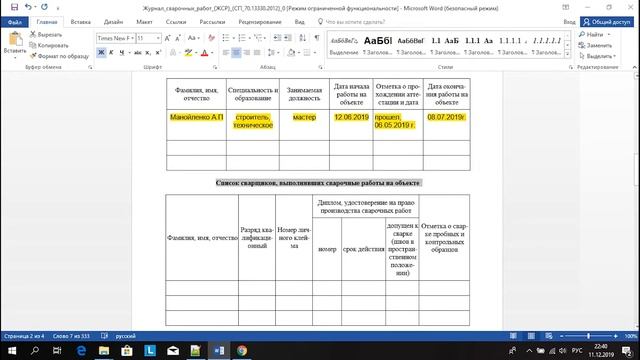Click the page count Страница 2 из 4
The image size is (640, 360).
point(24,336)
